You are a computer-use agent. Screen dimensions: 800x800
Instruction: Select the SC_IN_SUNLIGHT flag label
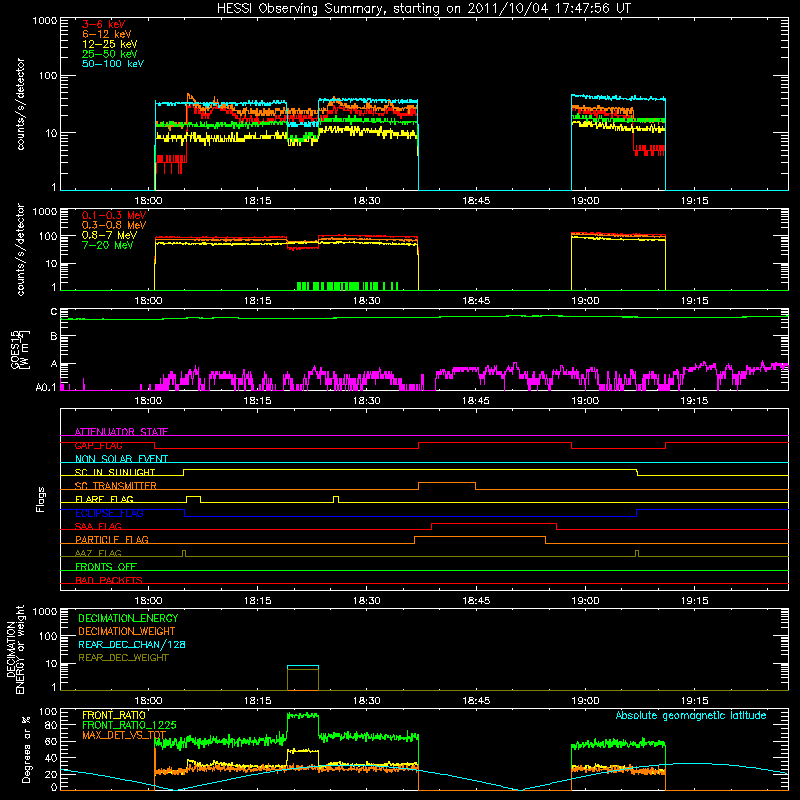tap(115, 472)
